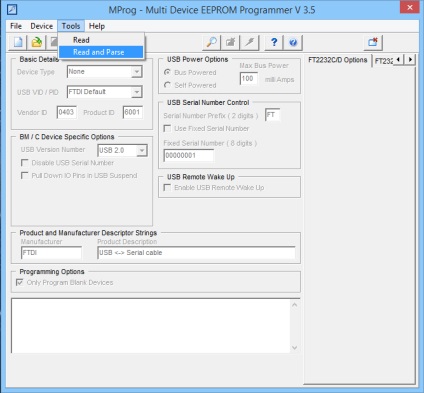Open the USB Version Number dropdown
The width and height of the screenshot is (424, 393).
pos(142,150)
